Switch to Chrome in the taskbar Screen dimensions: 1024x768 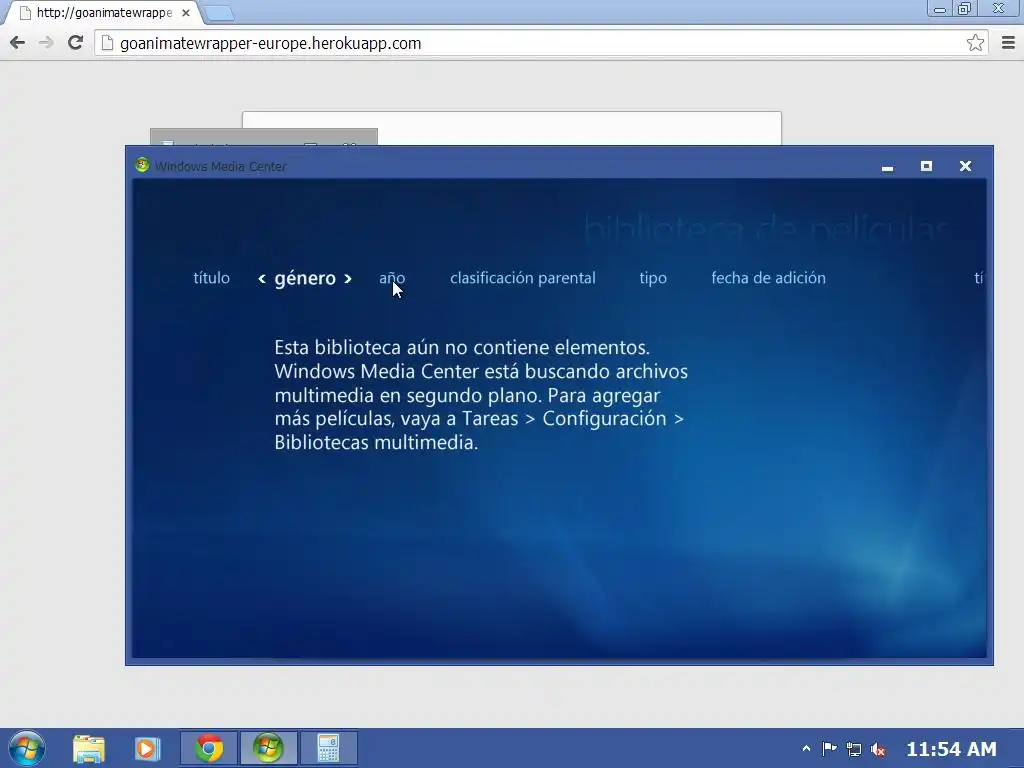[209, 748]
